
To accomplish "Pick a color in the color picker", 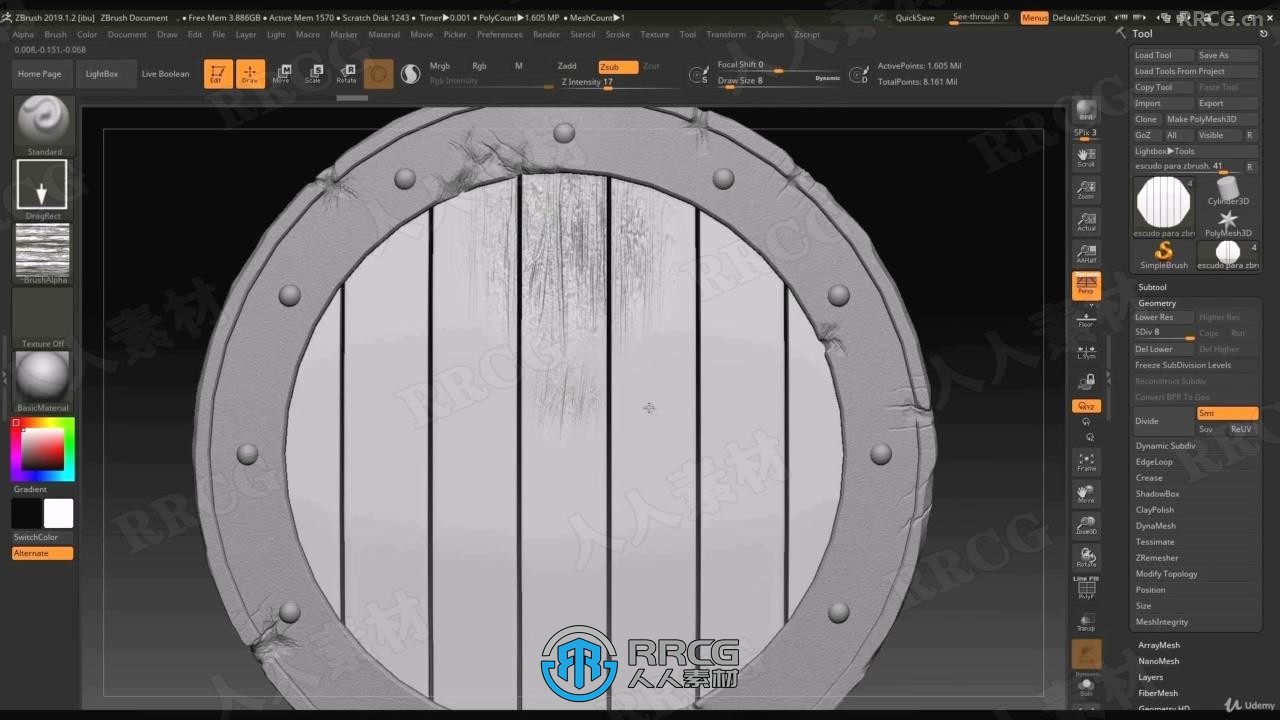I will click(43, 449).
